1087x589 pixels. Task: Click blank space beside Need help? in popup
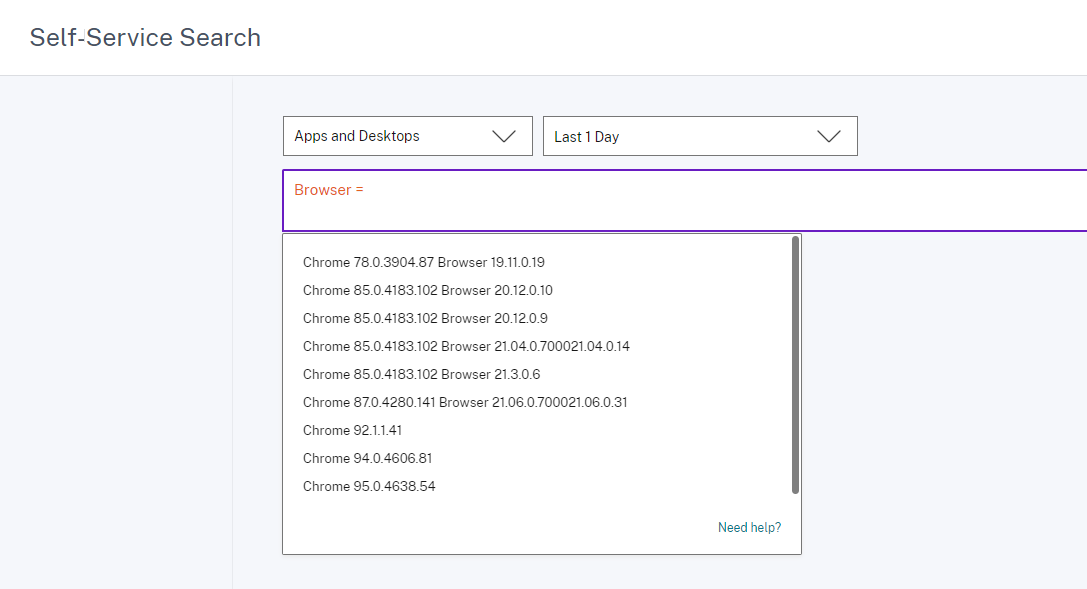coord(500,527)
